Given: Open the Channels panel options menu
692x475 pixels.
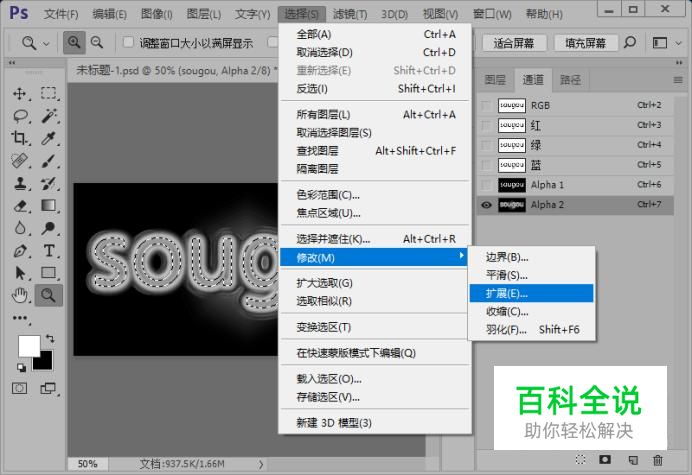Looking at the screenshot, I should pos(678,80).
